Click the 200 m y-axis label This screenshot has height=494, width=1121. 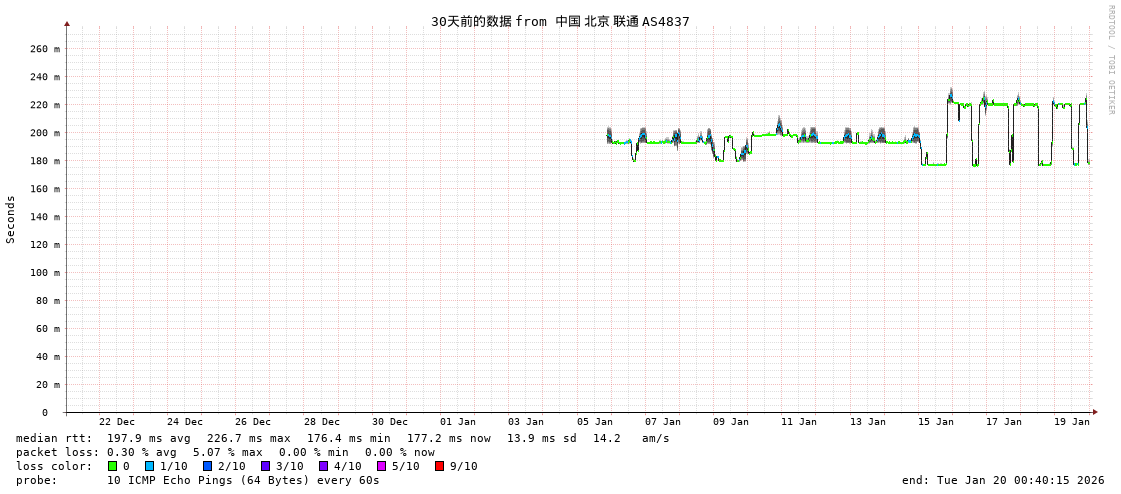44,133
